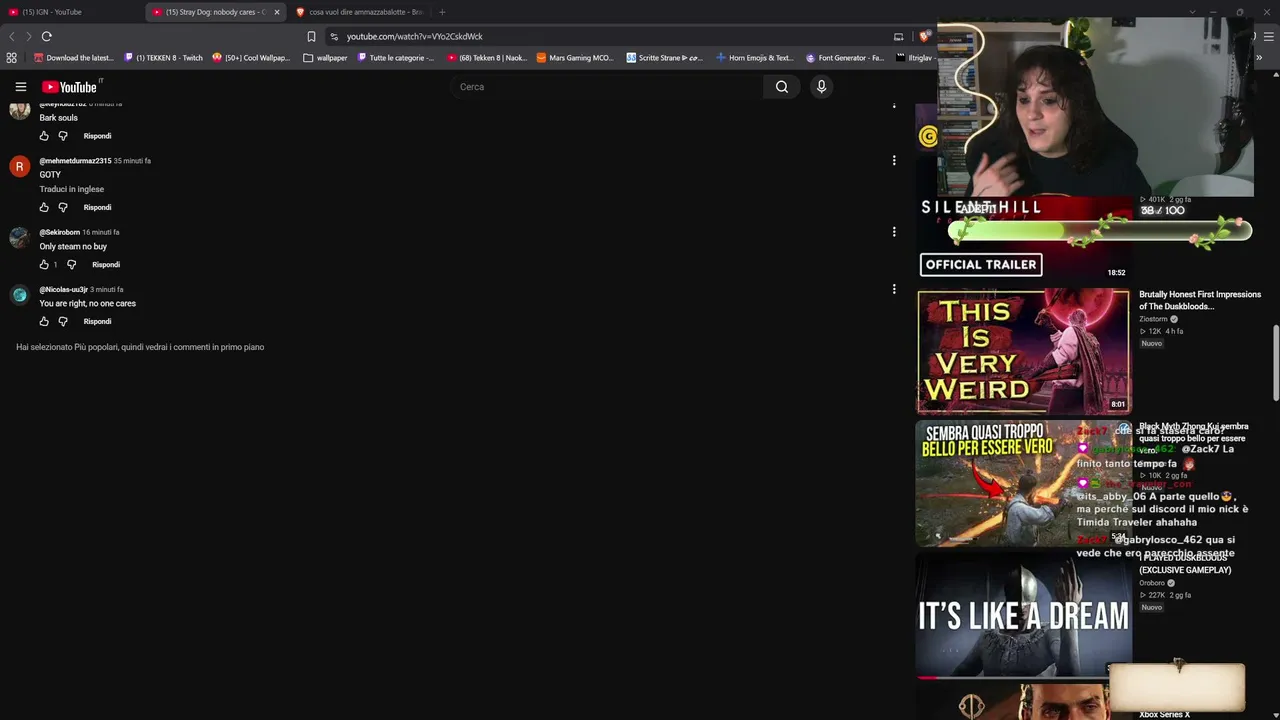The width and height of the screenshot is (1280, 720).
Task: Switch to the IGN - YouTube tab
Action: click(x=70, y=12)
